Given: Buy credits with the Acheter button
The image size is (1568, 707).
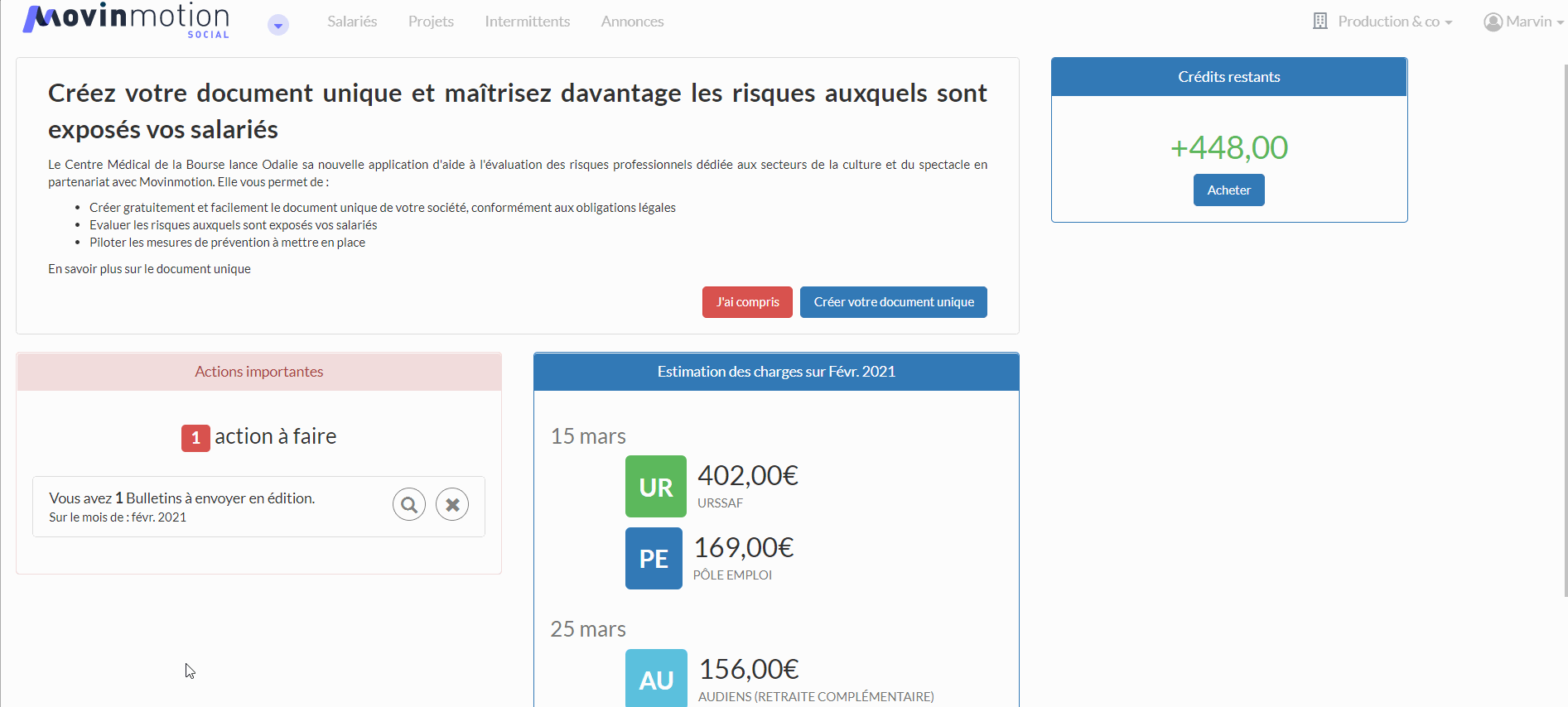Looking at the screenshot, I should [1229, 190].
